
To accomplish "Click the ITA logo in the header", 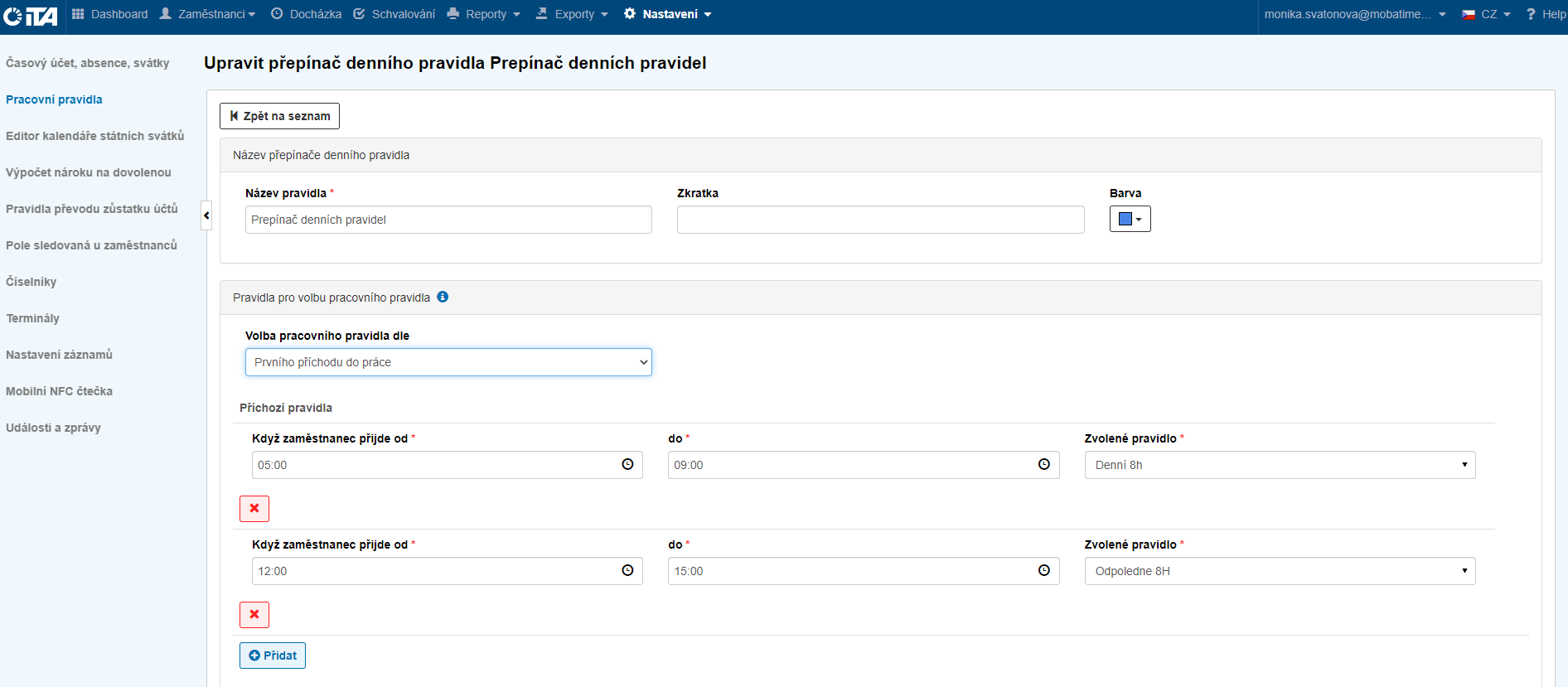I will [31, 16].
